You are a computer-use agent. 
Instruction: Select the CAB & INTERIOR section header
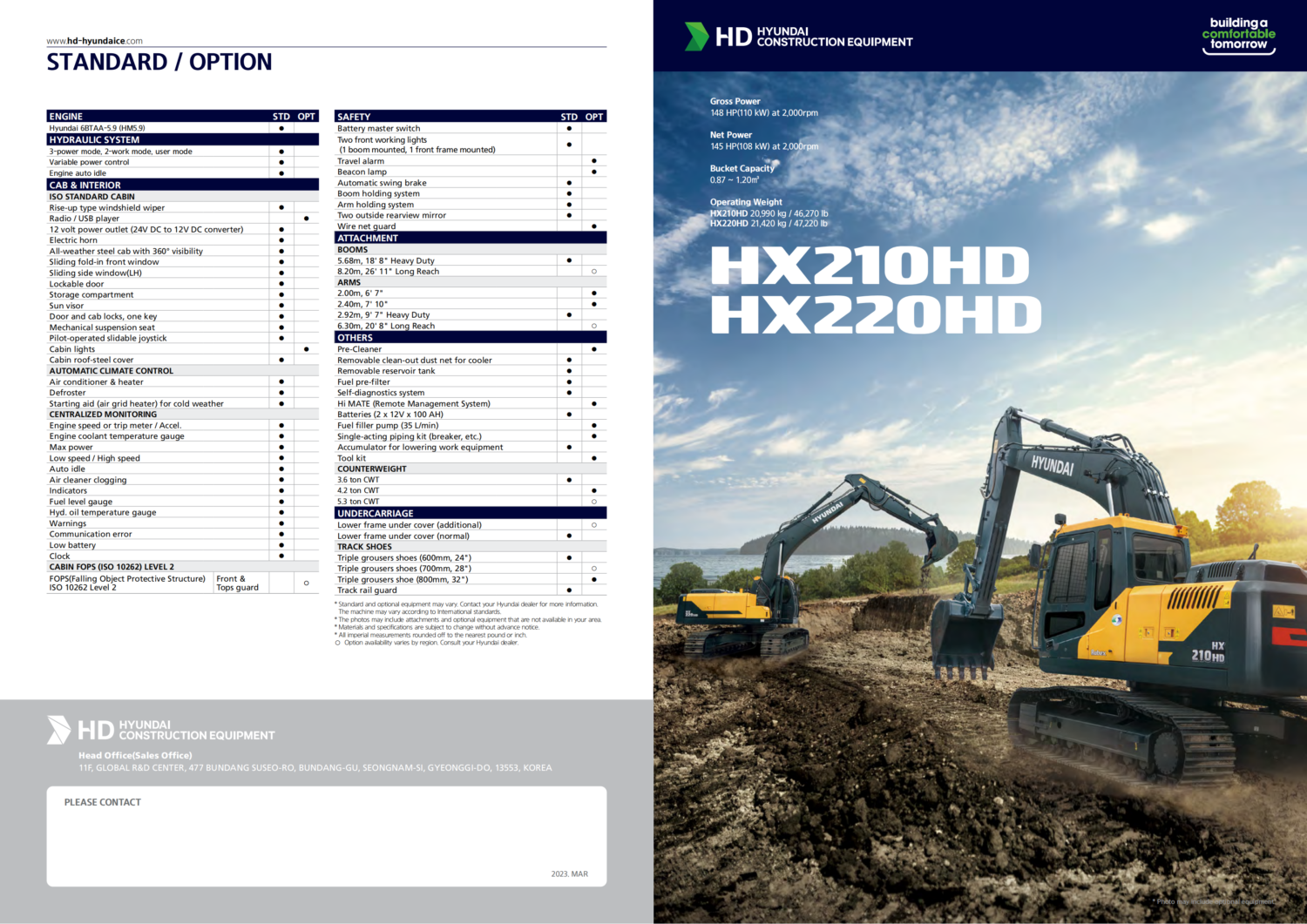coord(183,185)
